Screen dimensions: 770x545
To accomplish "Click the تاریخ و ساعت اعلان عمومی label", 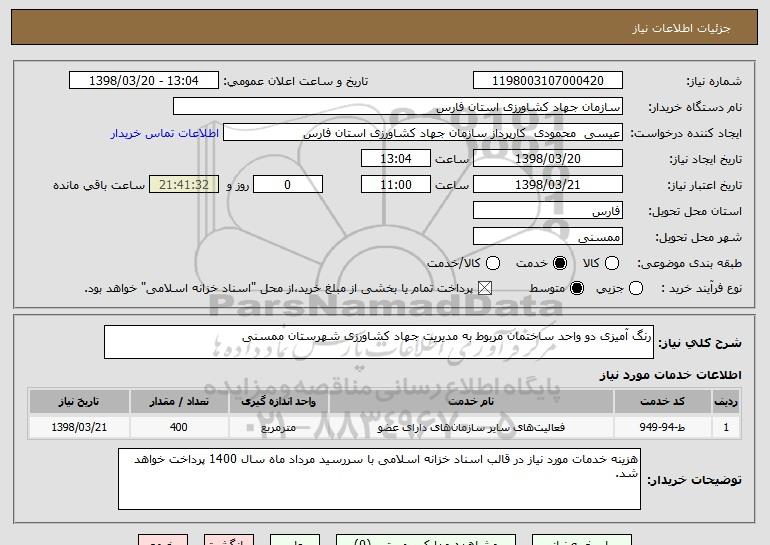I will pos(296,82).
